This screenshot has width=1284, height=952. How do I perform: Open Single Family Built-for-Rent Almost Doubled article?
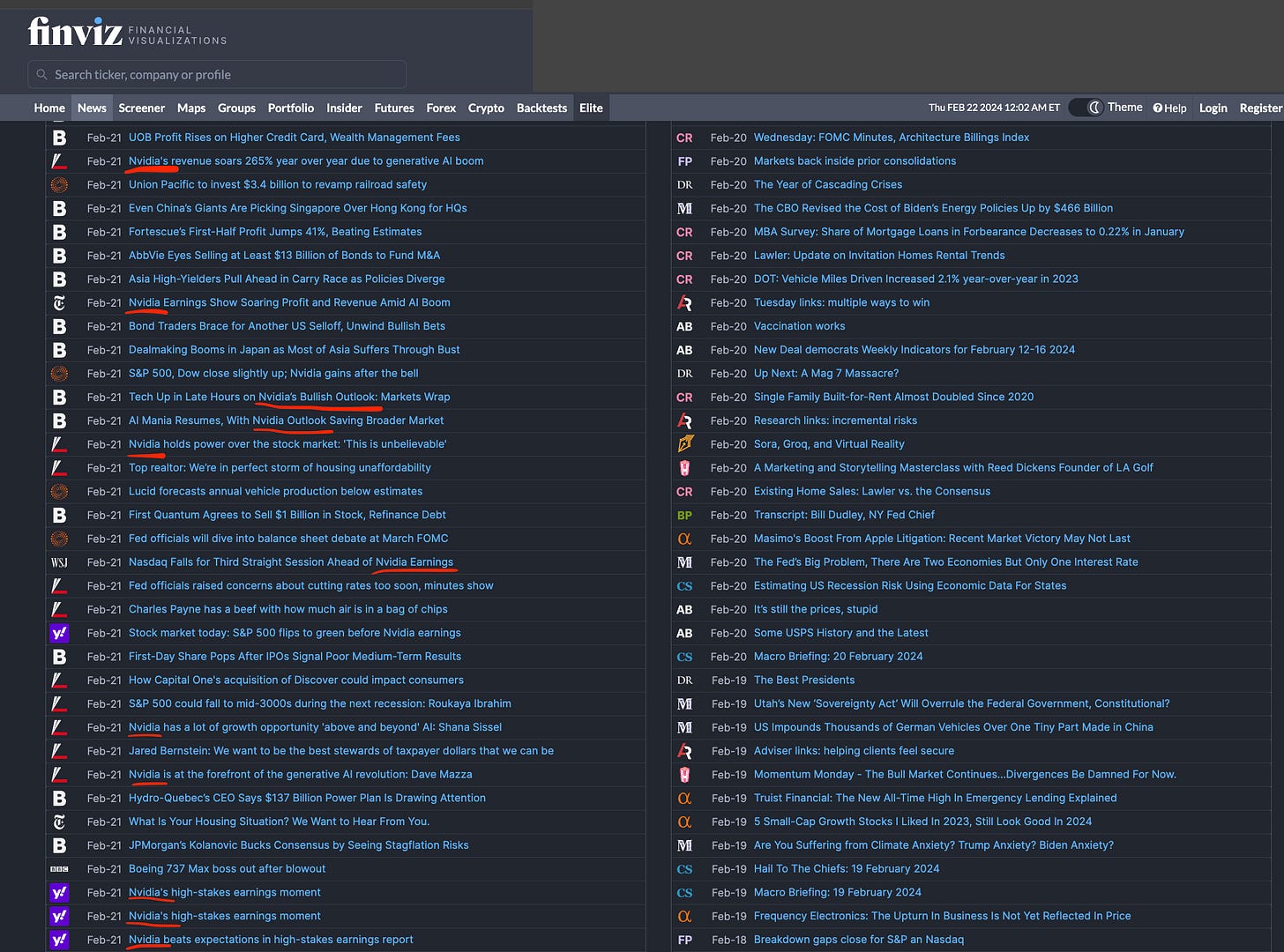pos(893,397)
